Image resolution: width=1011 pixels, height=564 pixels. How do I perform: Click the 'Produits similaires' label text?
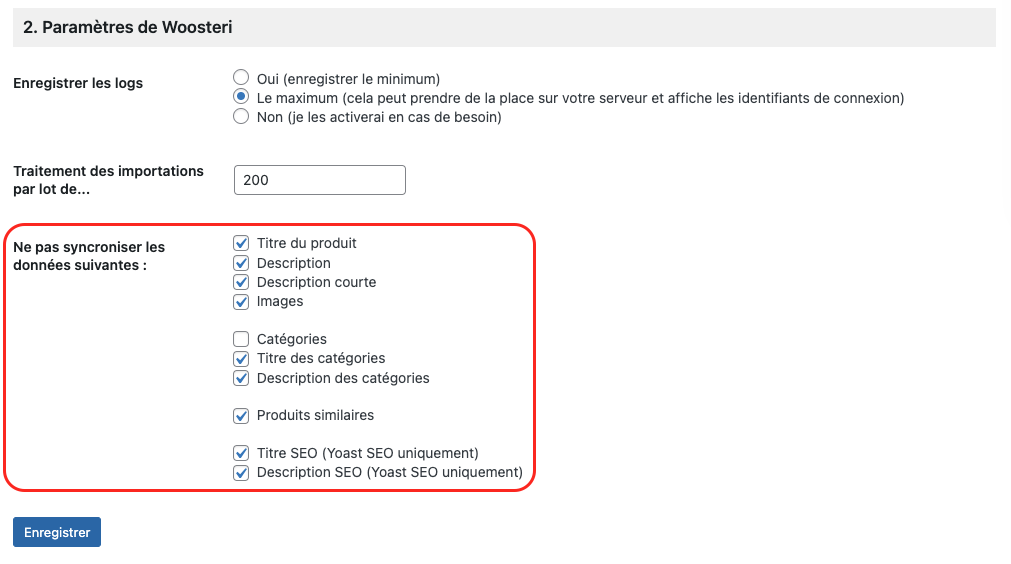[315, 415]
